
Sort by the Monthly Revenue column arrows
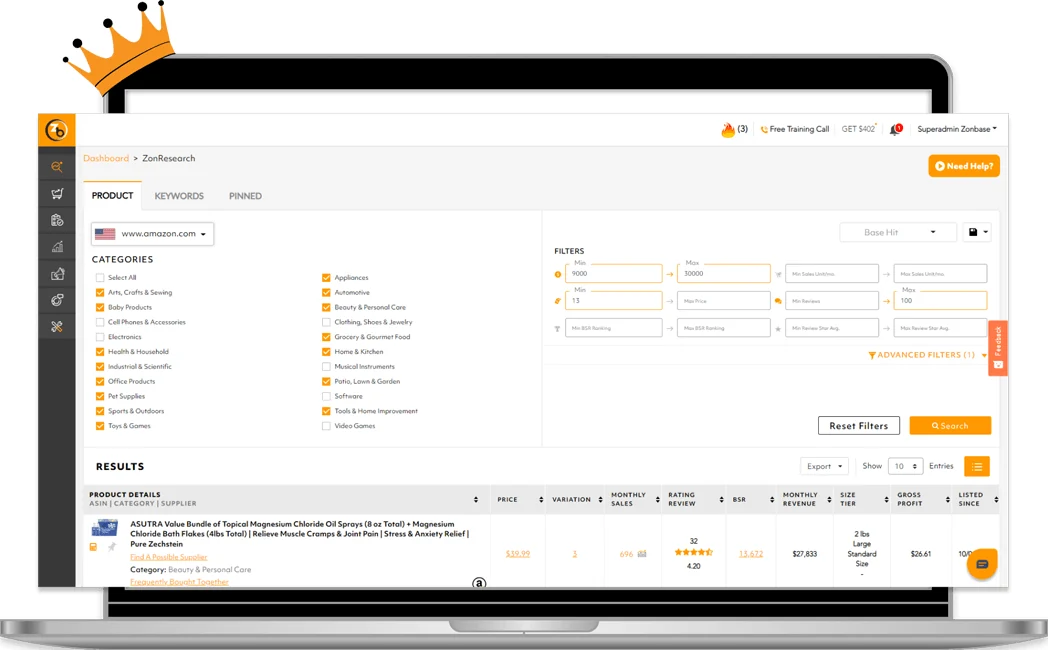click(829, 500)
